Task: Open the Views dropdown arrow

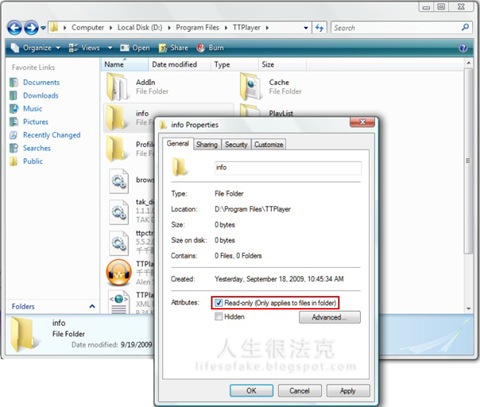Action: [110, 48]
